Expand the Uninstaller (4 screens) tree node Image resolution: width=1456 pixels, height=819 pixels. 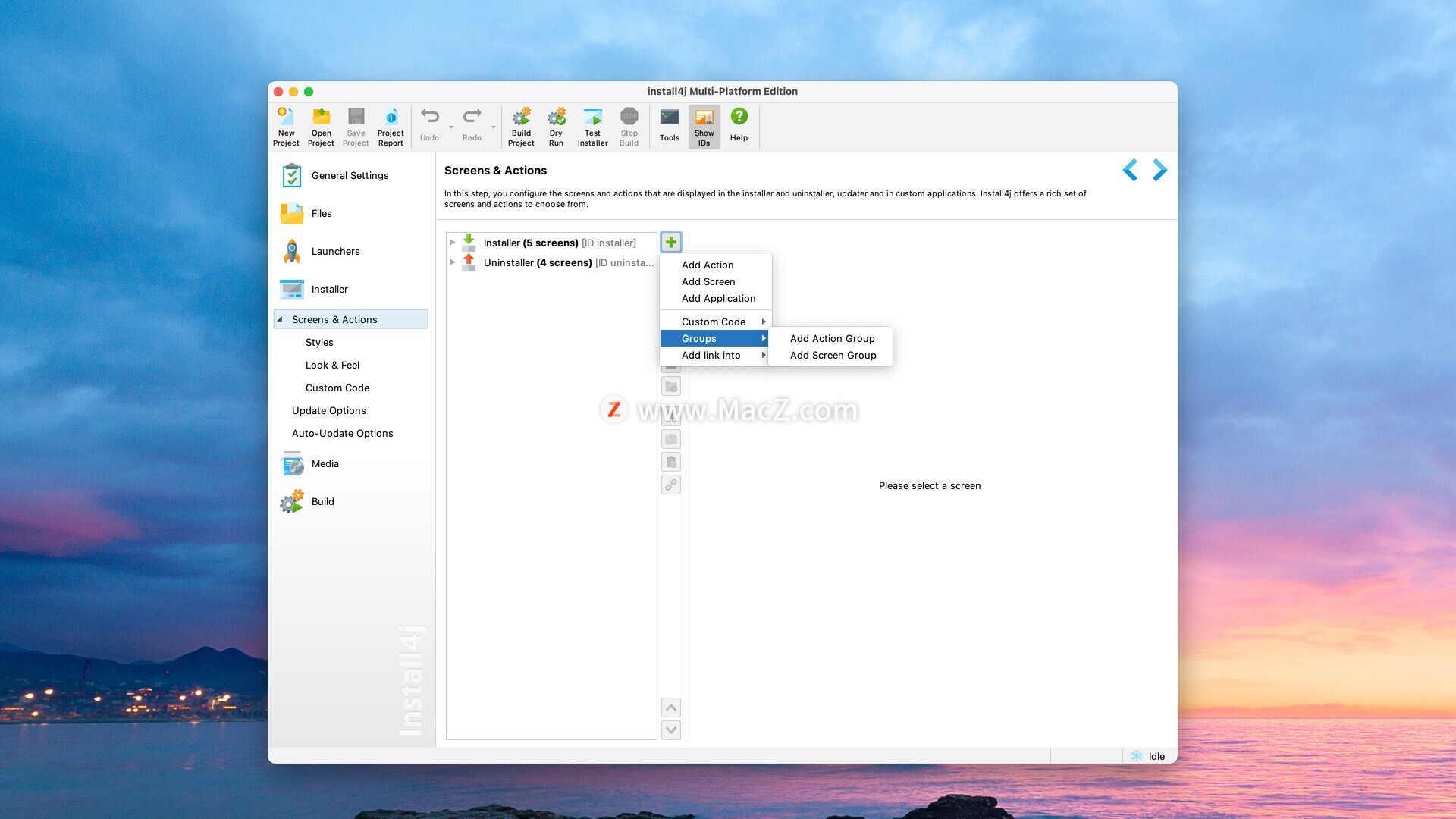tap(452, 262)
